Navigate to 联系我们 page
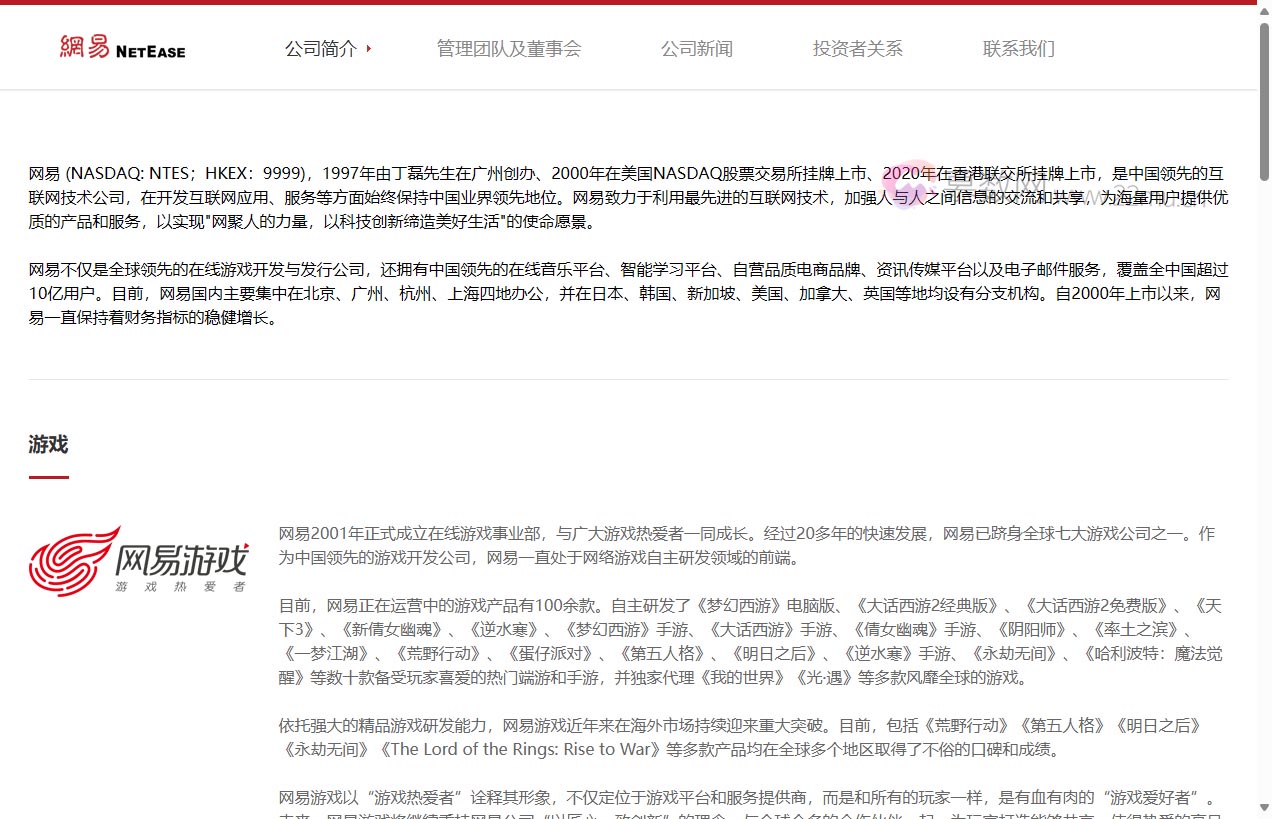1272x819 pixels. point(1018,48)
